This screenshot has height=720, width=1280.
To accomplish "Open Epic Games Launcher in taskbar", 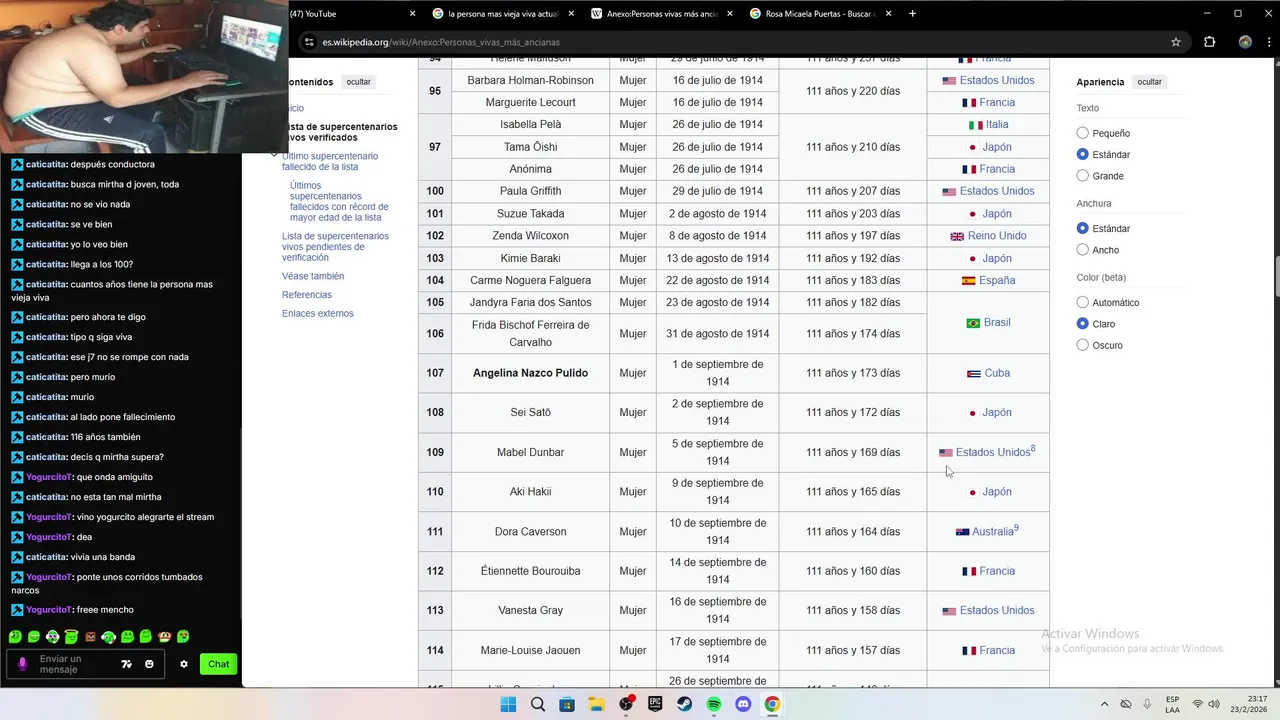I will pos(655,704).
